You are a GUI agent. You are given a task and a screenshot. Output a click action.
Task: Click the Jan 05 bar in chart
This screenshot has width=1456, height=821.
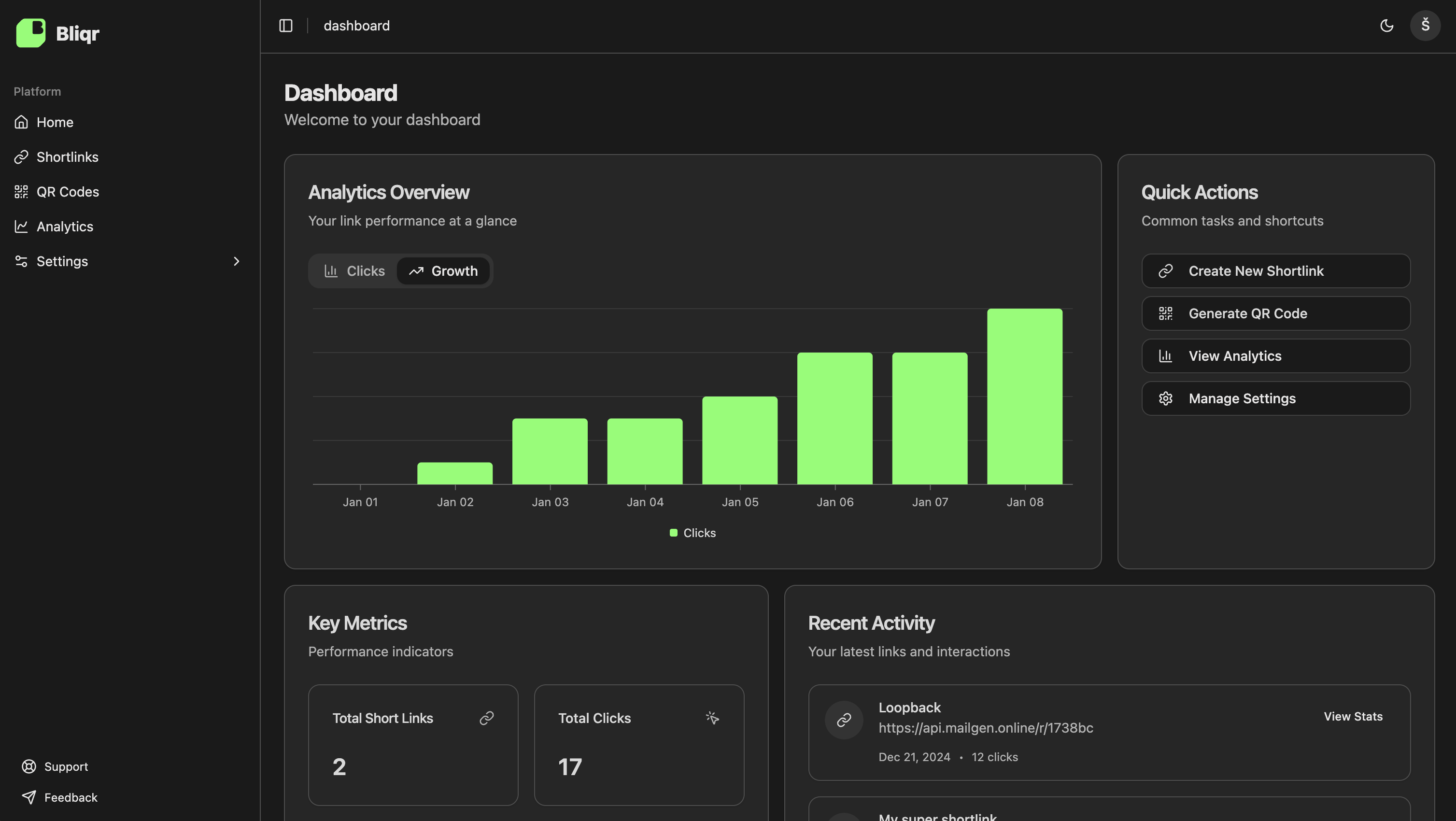click(740, 440)
